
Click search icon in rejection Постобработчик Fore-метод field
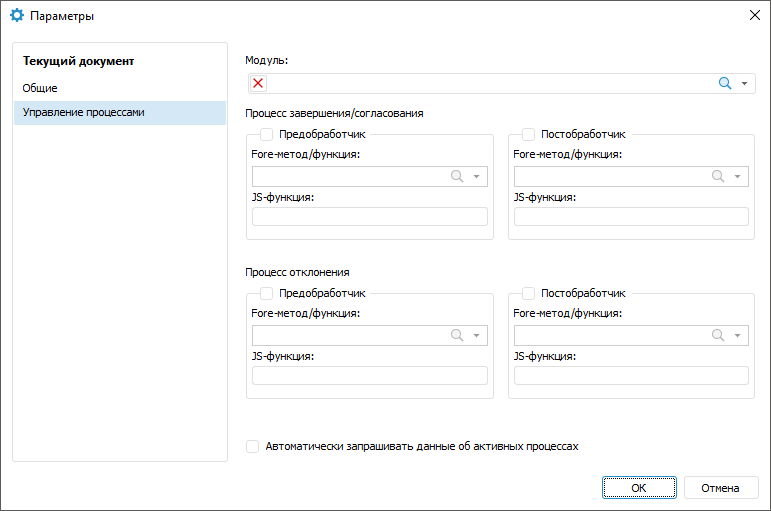point(718,335)
